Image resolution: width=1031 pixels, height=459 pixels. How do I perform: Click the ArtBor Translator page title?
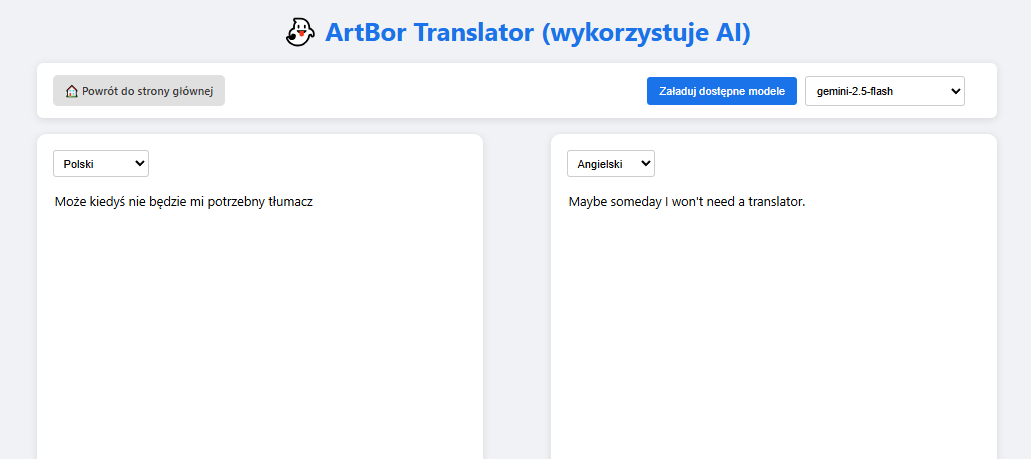coord(538,32)
